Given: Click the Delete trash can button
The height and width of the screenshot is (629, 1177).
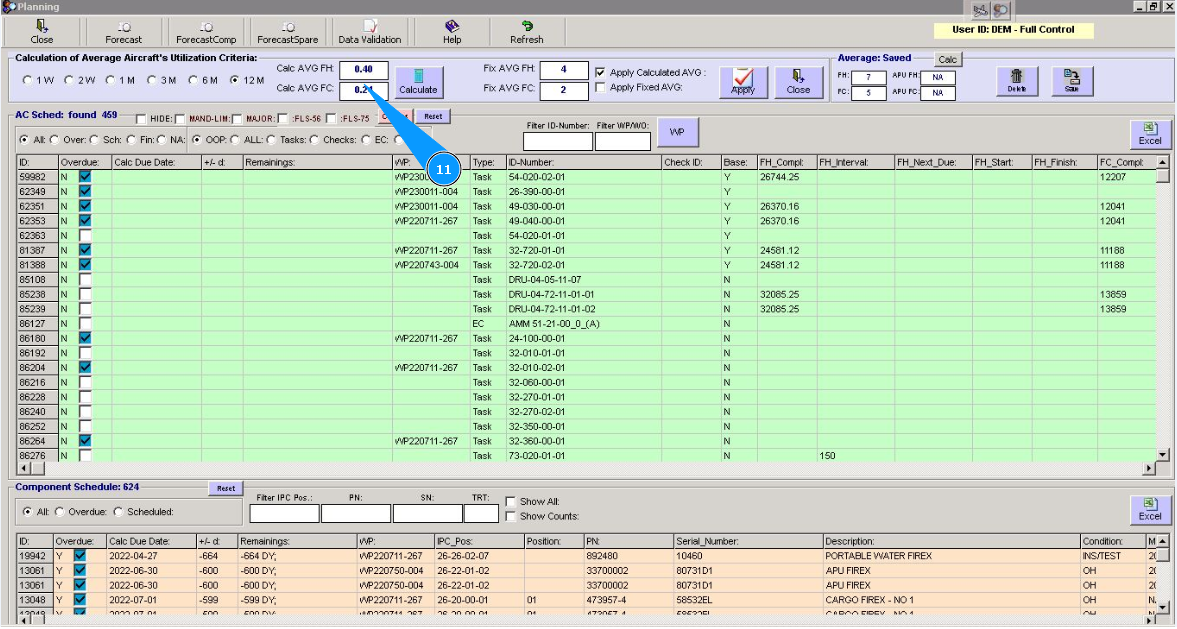Looking at the screenshot, I should click(1017, 81).
